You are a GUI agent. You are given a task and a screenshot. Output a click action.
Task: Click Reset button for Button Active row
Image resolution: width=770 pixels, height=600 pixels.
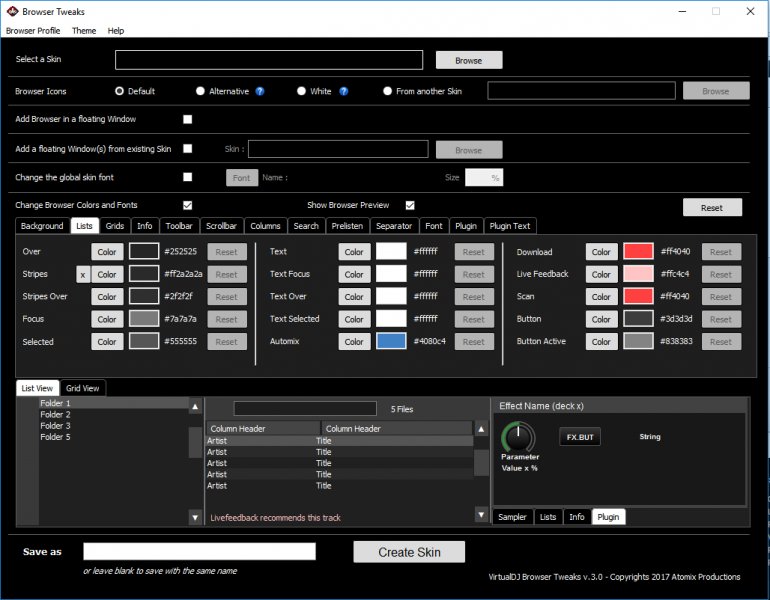tap(721, 342)
